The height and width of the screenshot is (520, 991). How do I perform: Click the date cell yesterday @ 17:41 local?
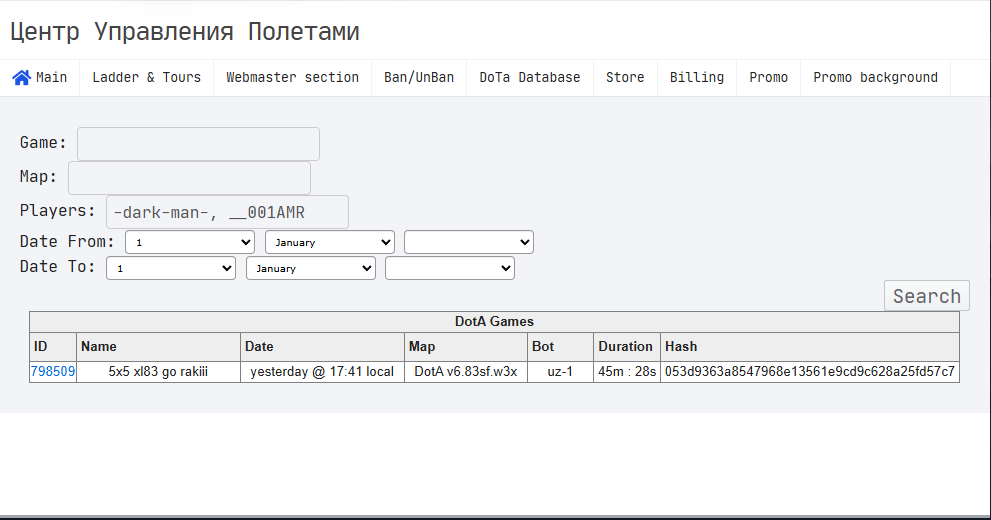(322, 372)
